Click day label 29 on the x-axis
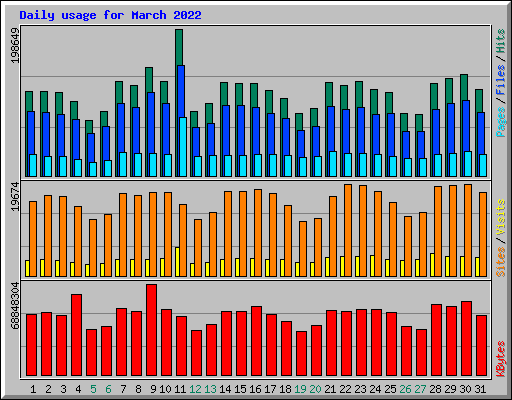 [x=450, y=389]
